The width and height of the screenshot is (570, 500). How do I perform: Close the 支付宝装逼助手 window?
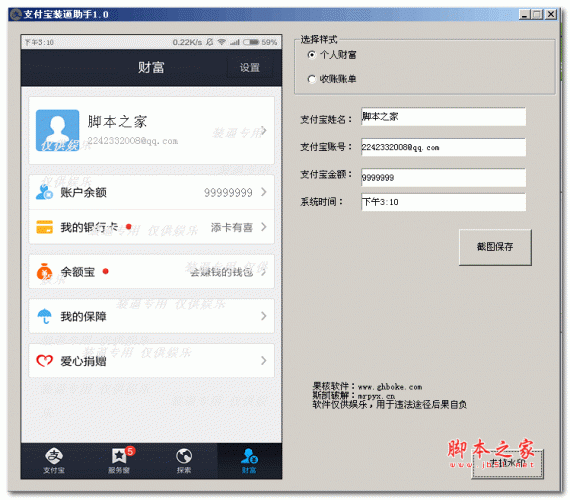click(551, 15)
